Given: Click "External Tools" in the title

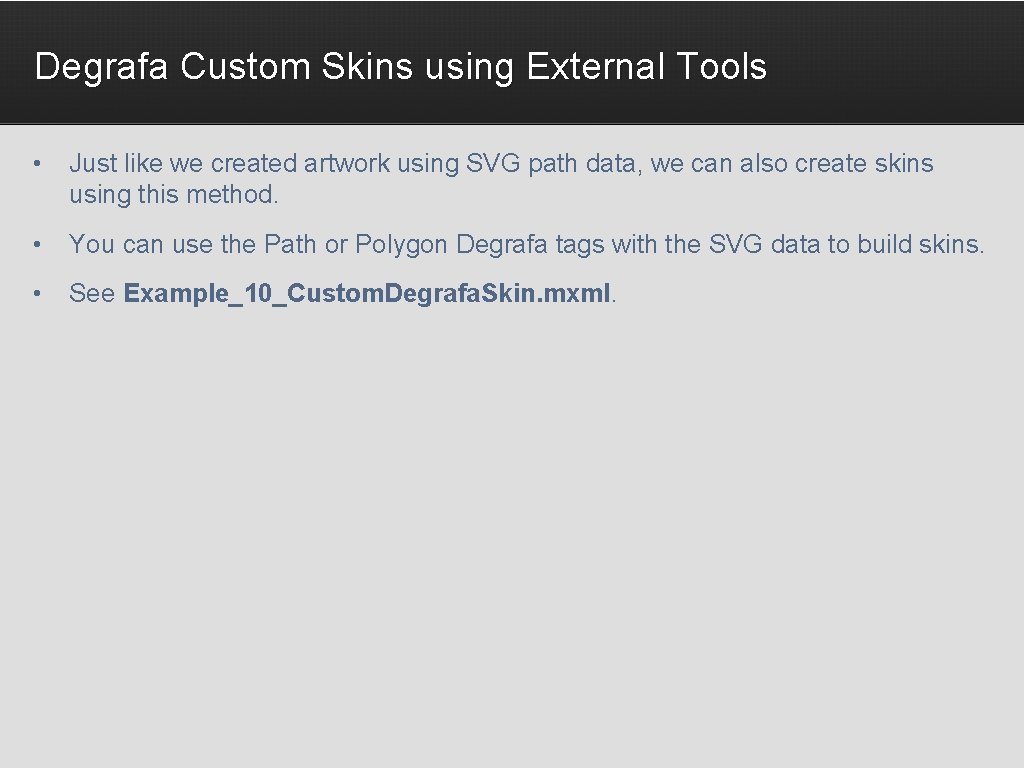Looking at the screenshot, I should point(647,66).
